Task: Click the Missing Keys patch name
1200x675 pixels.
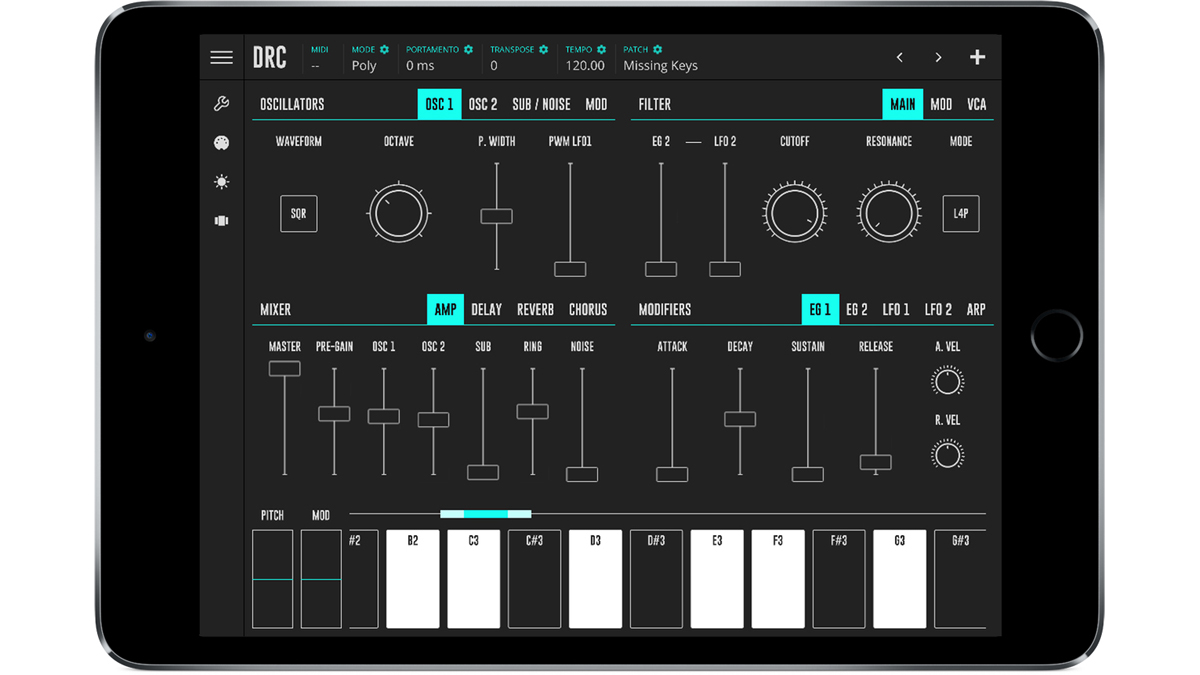Action: point(661,66)
